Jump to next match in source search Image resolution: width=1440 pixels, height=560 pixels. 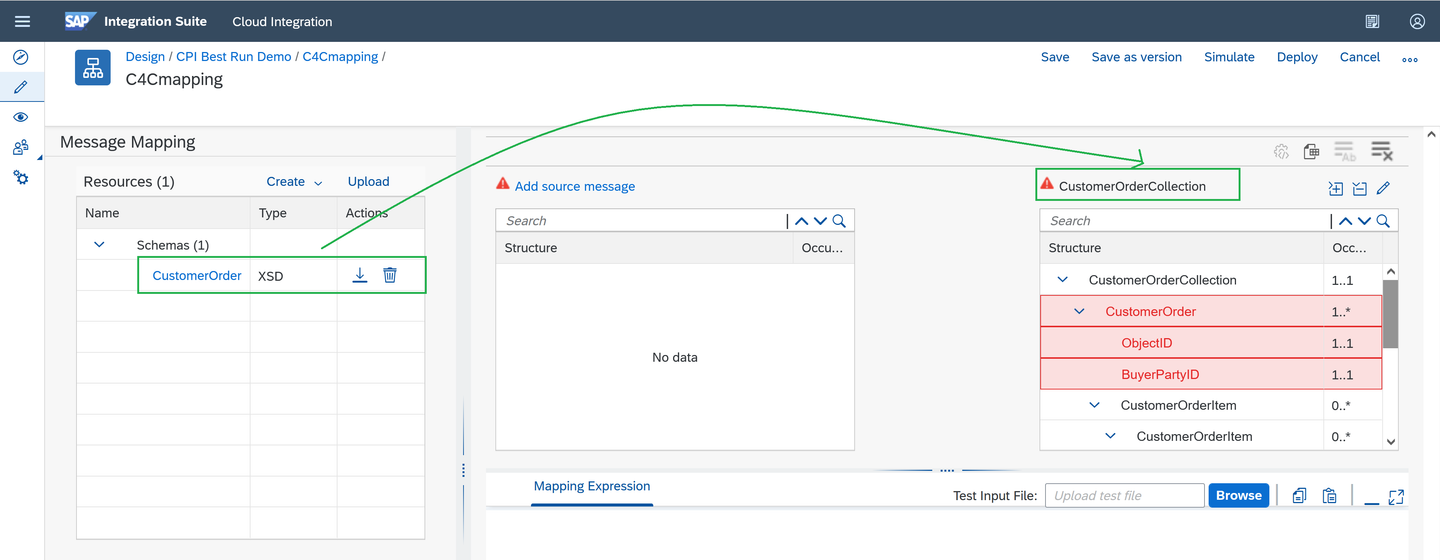tap(820, 221)
